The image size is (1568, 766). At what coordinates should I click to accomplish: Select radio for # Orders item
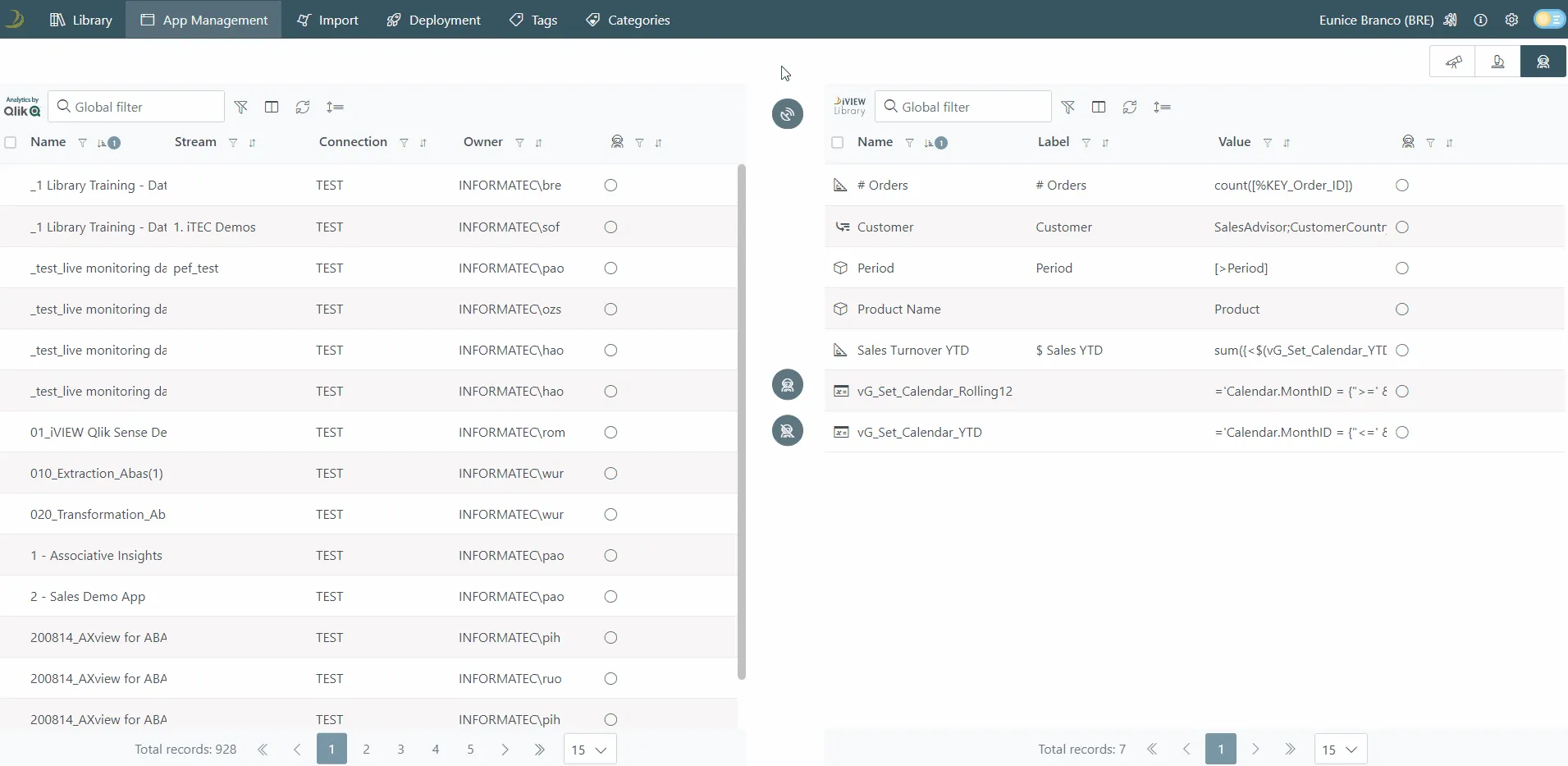pos(1402,186)
